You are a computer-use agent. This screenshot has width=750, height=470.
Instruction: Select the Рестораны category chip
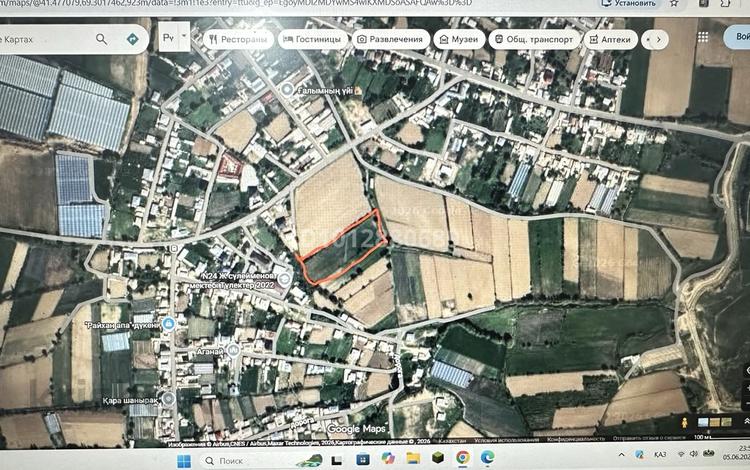238,39
